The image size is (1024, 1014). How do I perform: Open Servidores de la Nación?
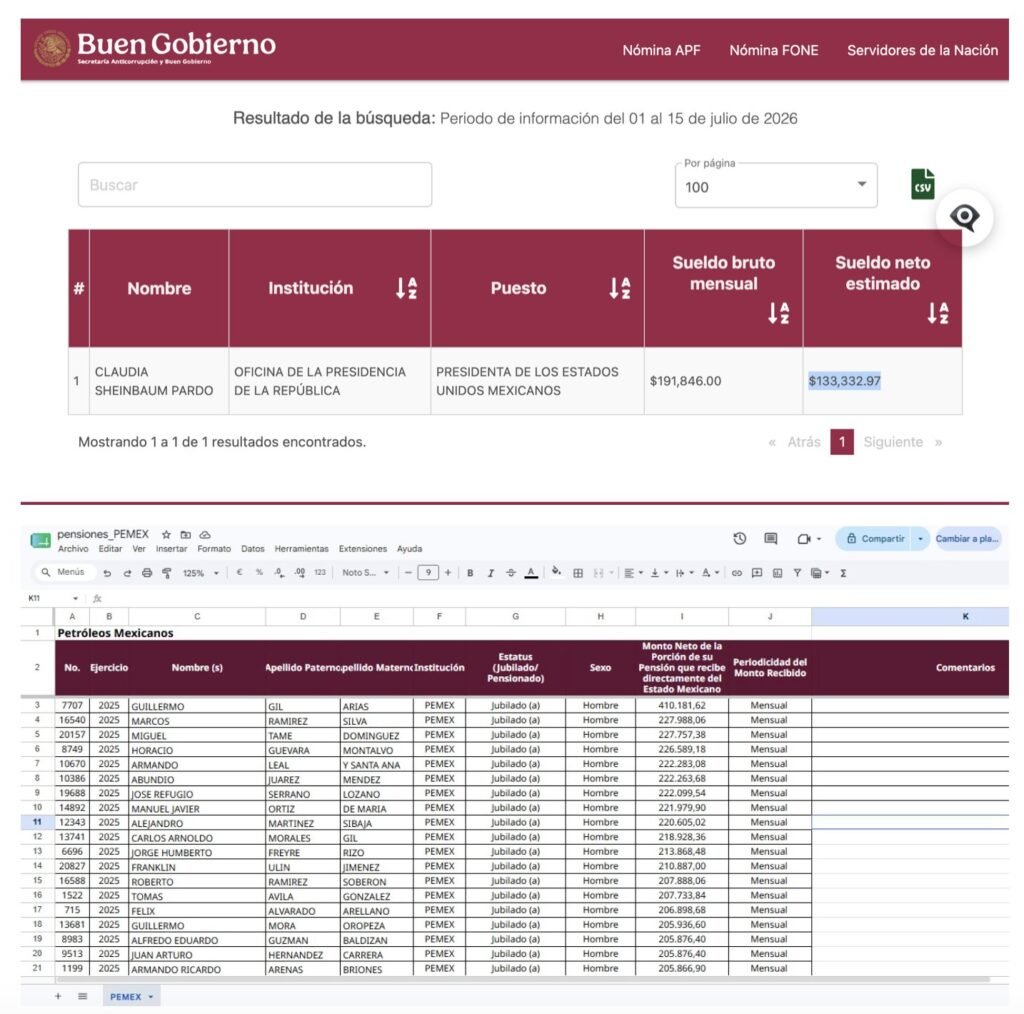click(922, 50)
